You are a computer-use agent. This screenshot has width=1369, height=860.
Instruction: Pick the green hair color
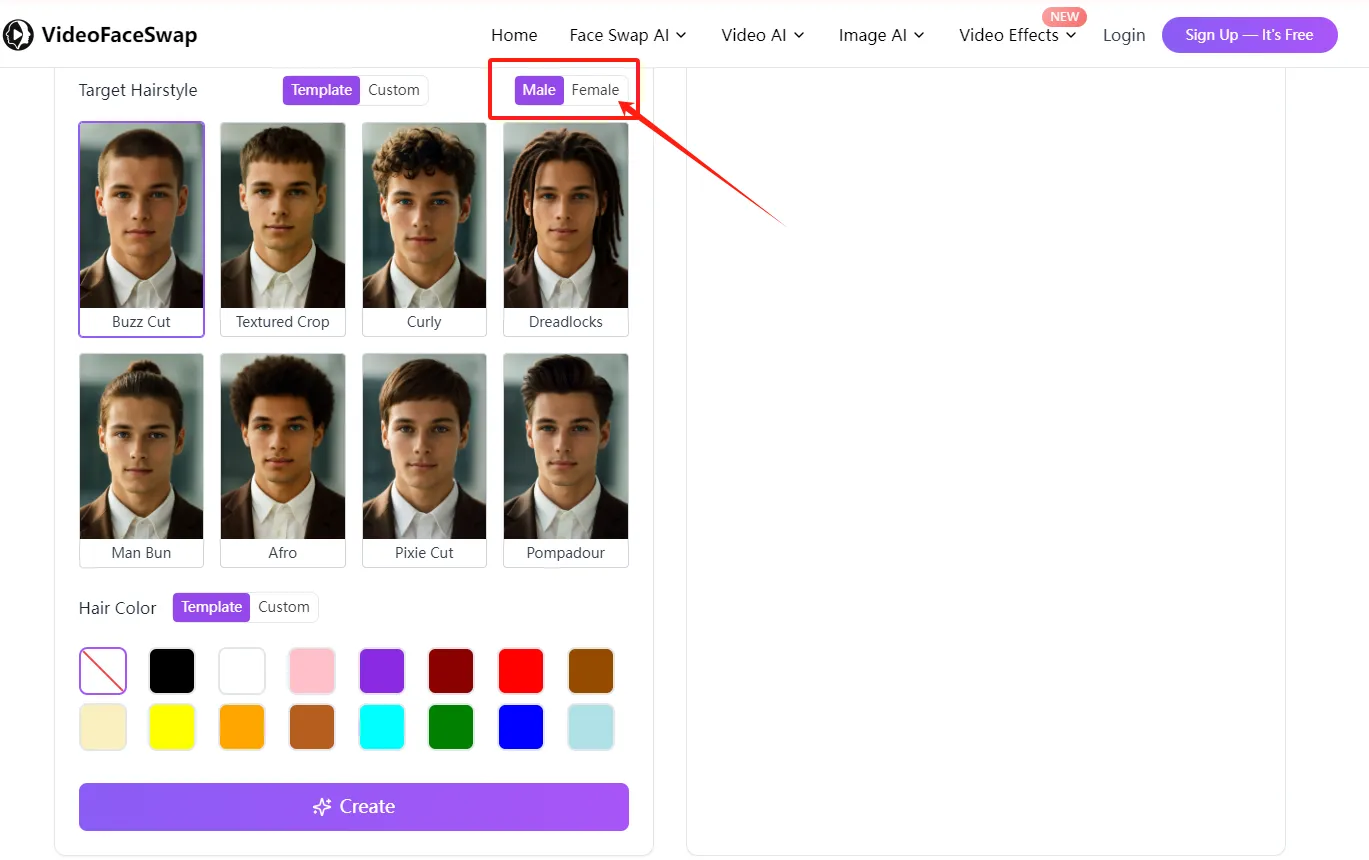(451, 727)
